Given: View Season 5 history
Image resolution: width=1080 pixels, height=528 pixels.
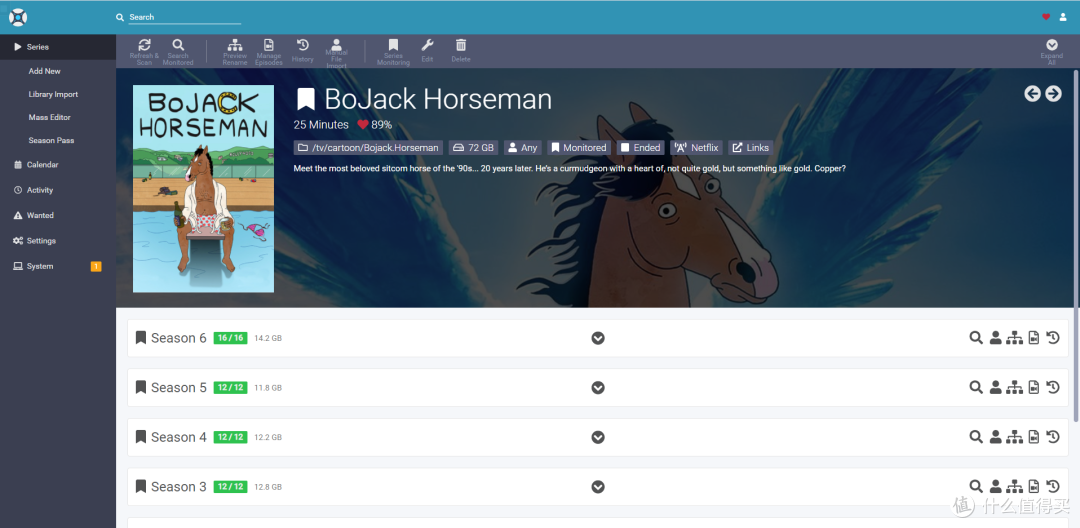Looking at the screenshot, I should (x=1052, y=387).
